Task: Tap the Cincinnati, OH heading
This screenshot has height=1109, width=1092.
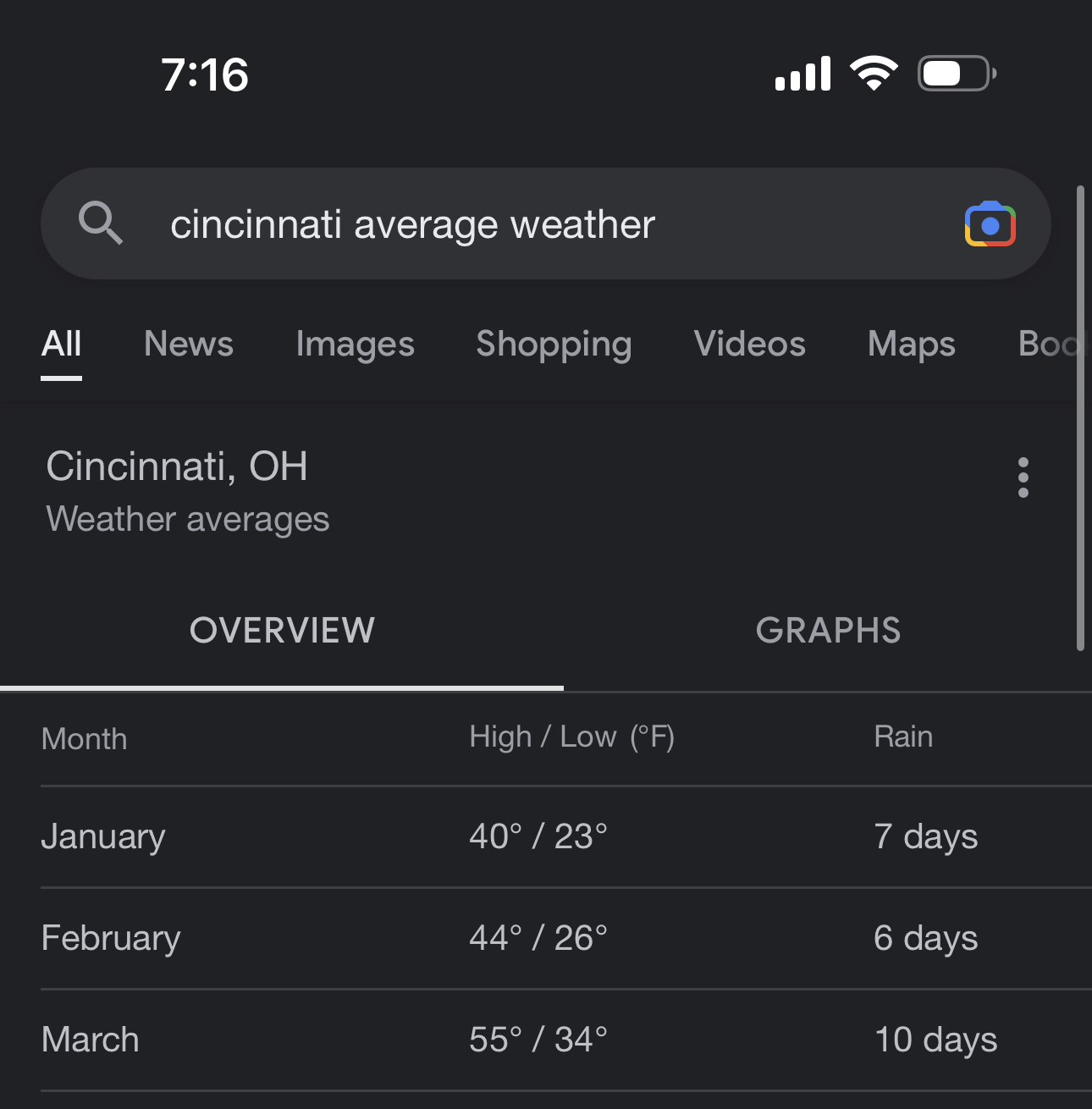Action: point(177,466)
